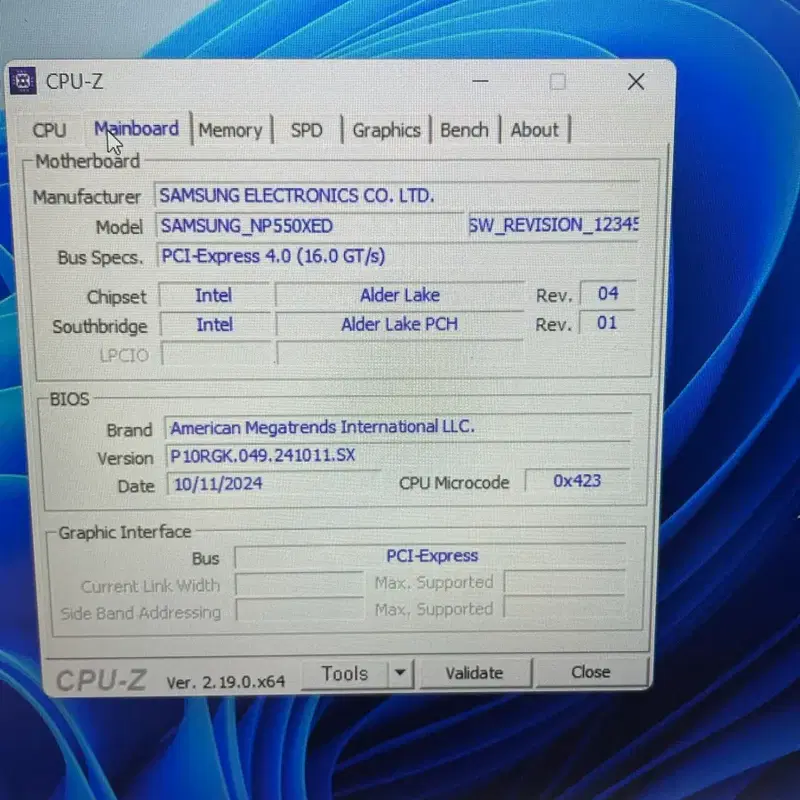
Task: Click the first empty LPCIO field
Action: click(x=218, y=353)
